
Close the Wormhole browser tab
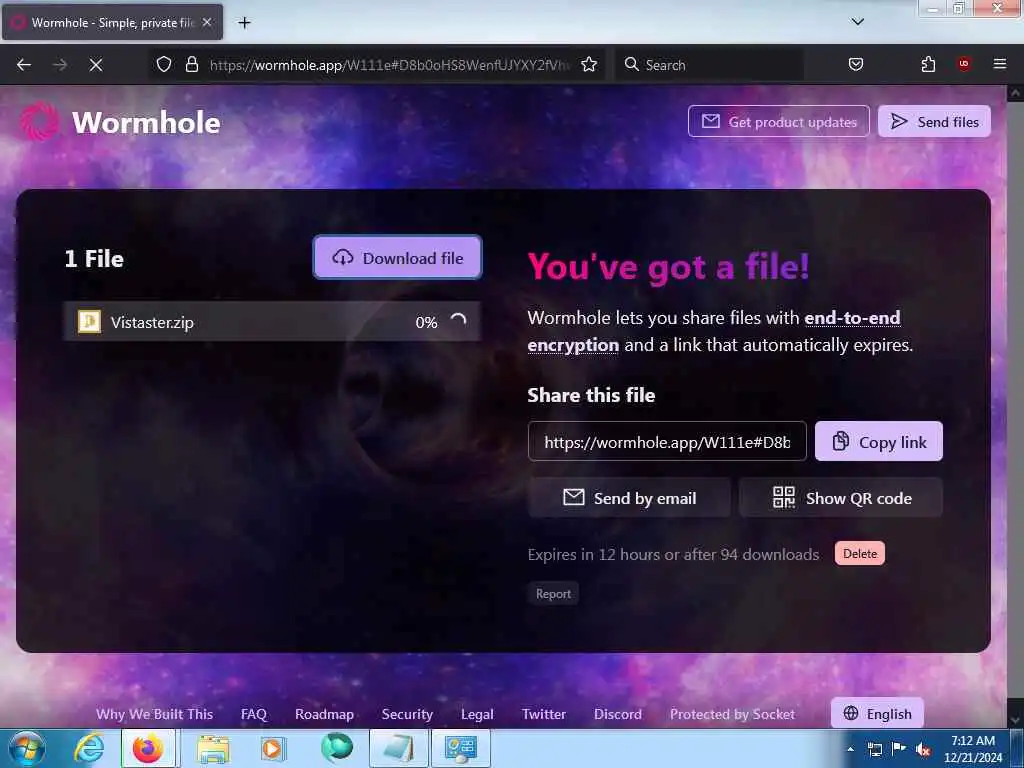[x=207, y=22]
